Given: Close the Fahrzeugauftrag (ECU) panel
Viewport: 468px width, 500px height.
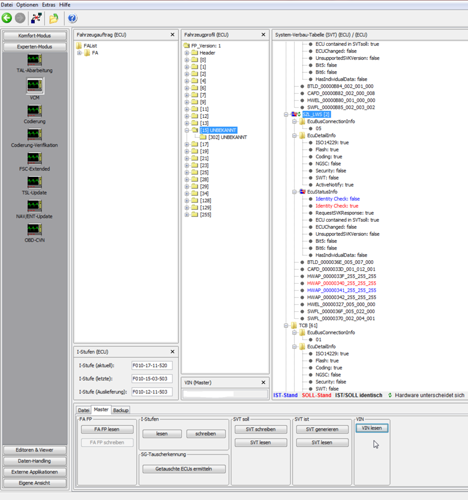Looking at the screenshot, I should pos(172,35).
